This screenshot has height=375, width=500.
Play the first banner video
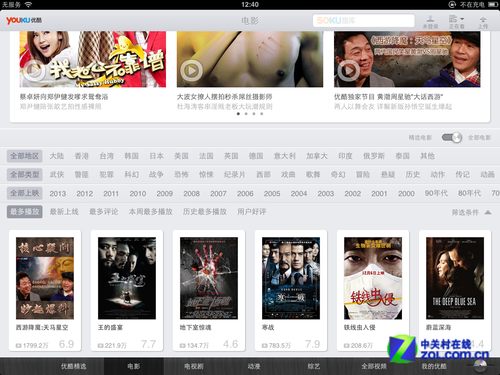pos(34,71)
